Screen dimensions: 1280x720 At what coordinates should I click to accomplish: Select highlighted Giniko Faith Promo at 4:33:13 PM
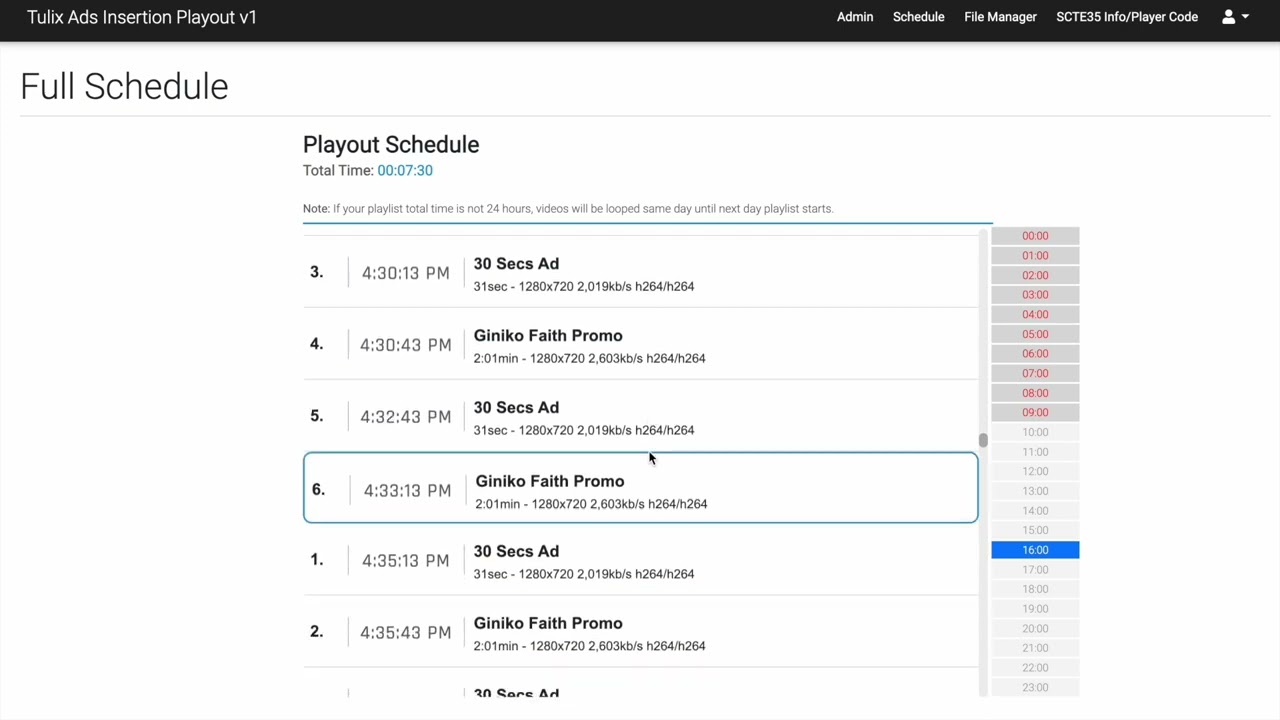tap(640, 489)
